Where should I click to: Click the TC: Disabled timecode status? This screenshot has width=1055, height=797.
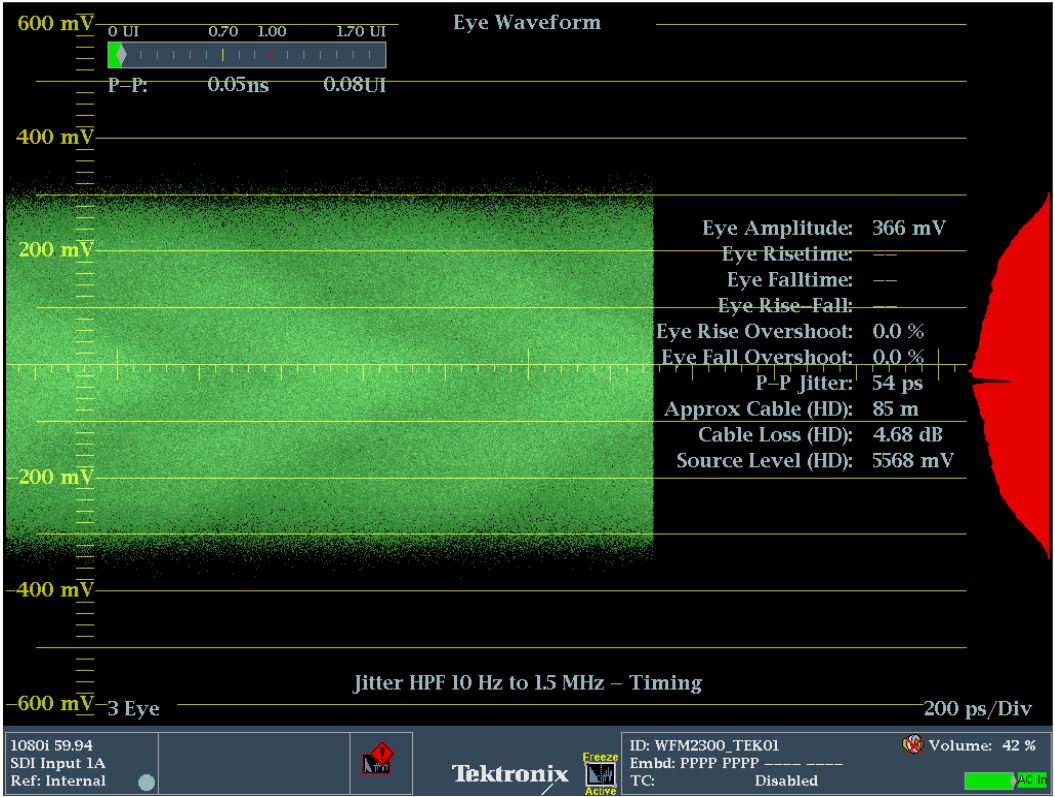[x=724, y=781]
